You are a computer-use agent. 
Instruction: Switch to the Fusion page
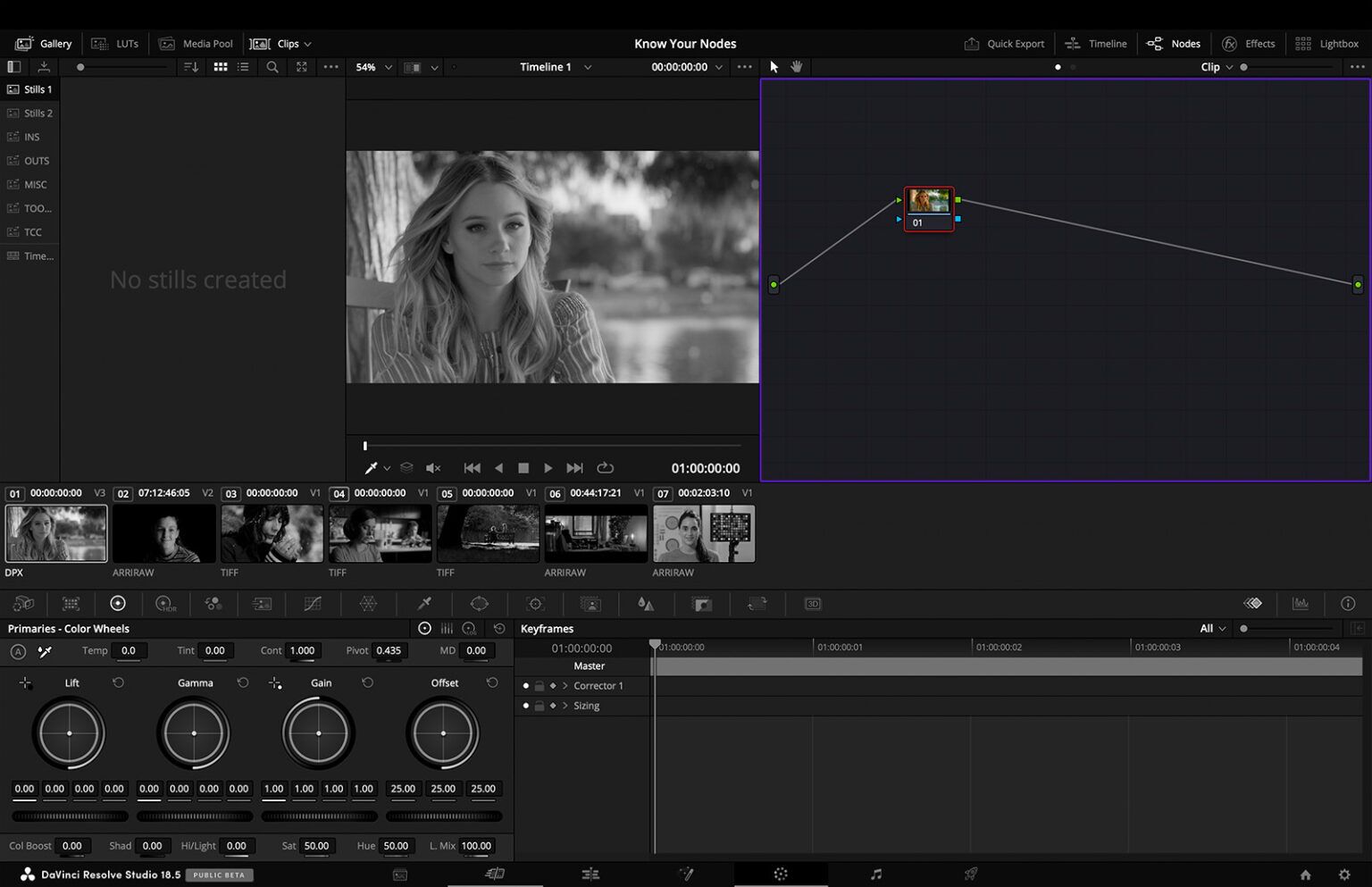pos(687,874)
